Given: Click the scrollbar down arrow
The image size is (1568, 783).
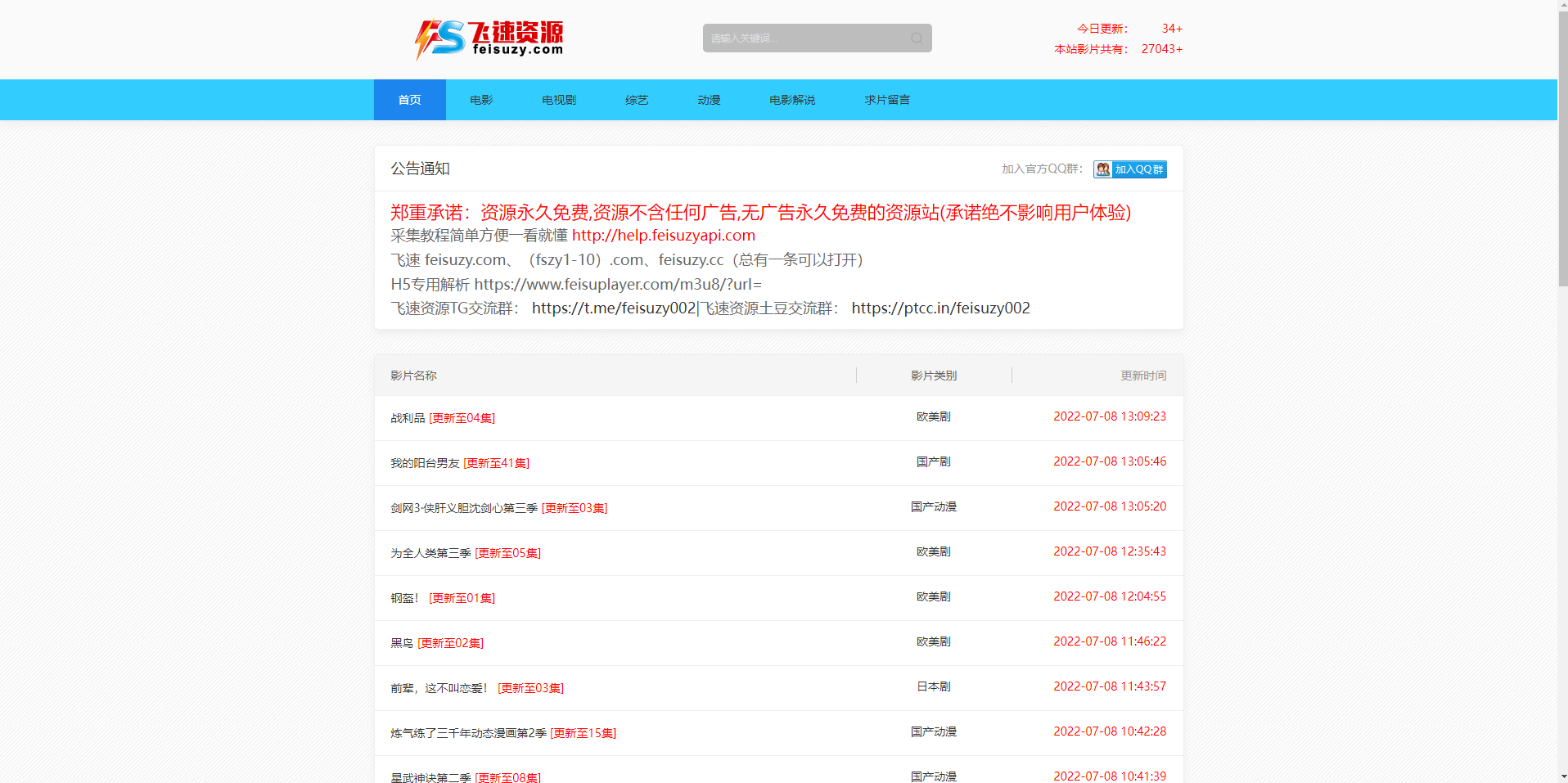Looking at the screenshot, I should [1563, 776].
